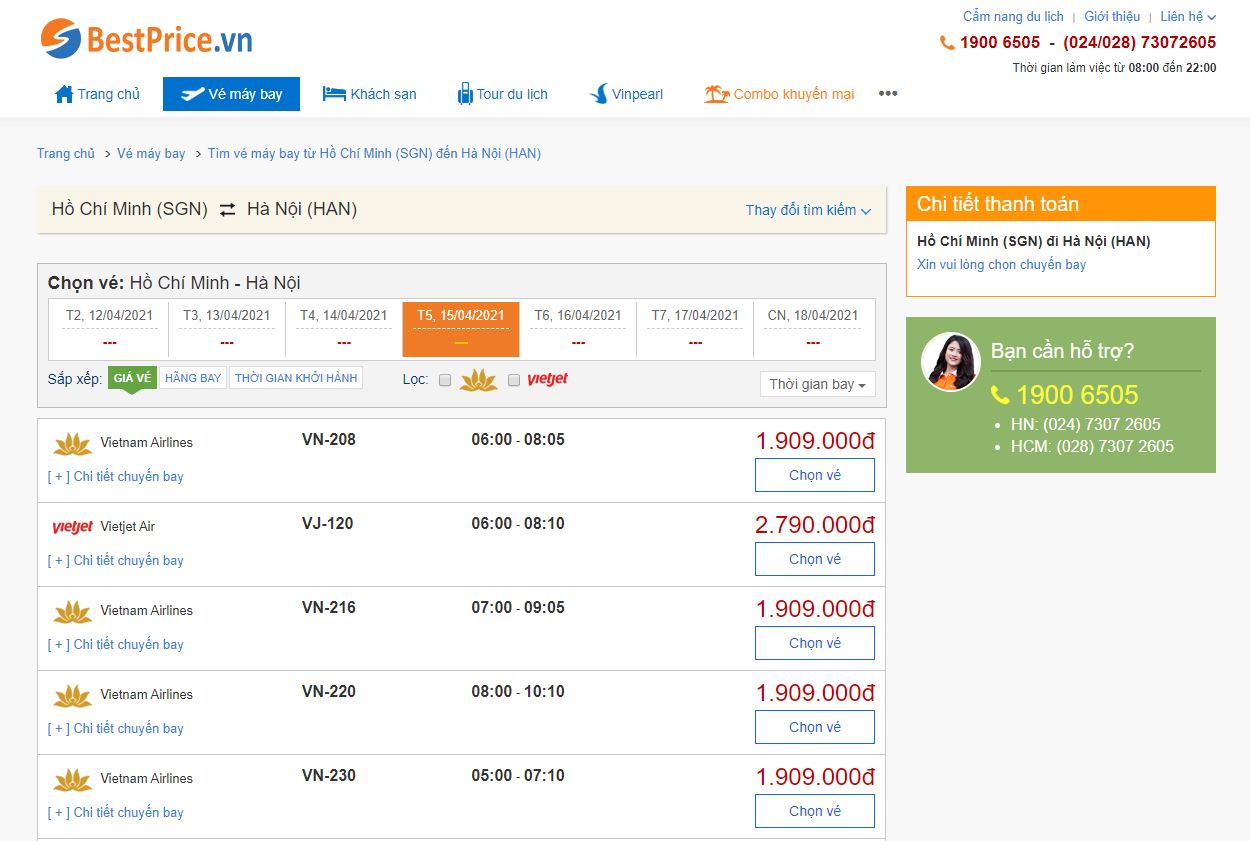
Task: Click the yellow phone icon in support box
Action: [1000, 395]
